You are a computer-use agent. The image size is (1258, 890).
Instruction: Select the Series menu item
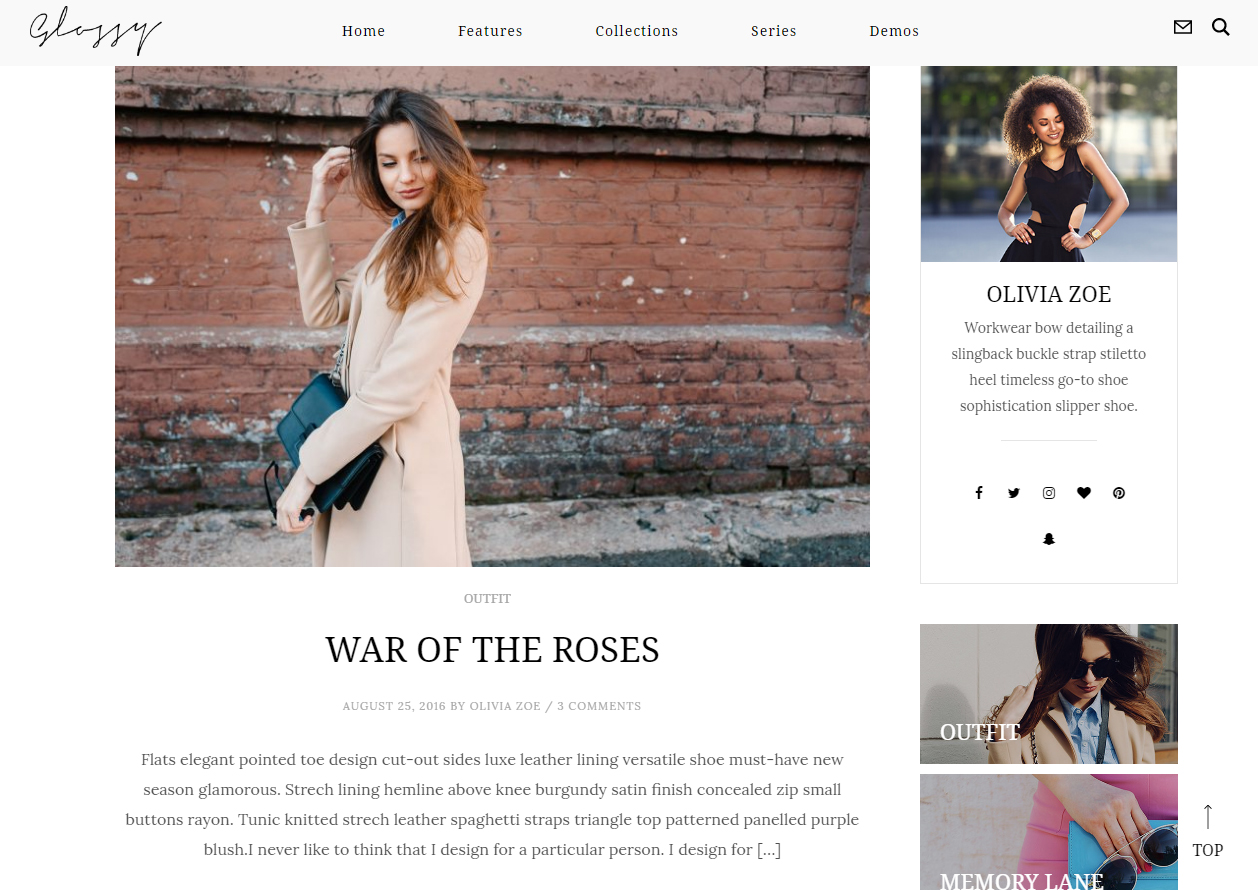774,31
